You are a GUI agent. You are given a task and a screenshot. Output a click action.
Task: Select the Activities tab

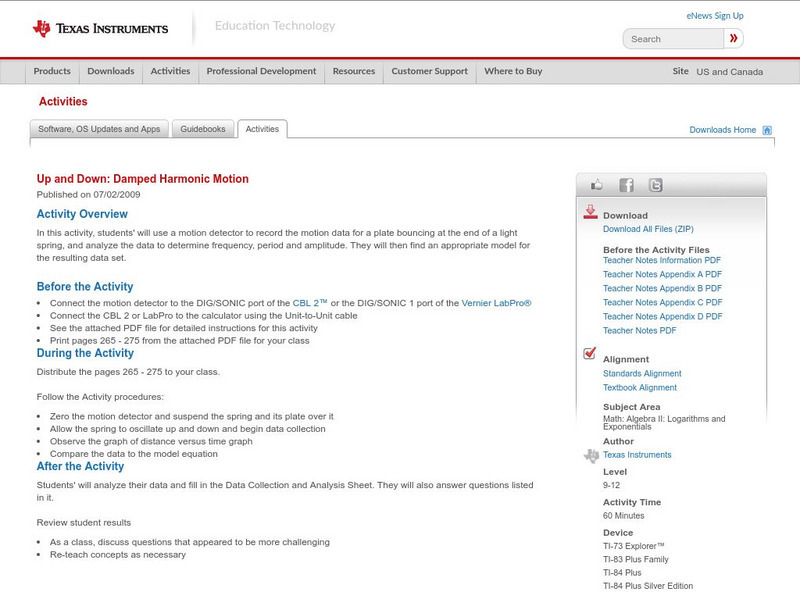pos(262,129)
